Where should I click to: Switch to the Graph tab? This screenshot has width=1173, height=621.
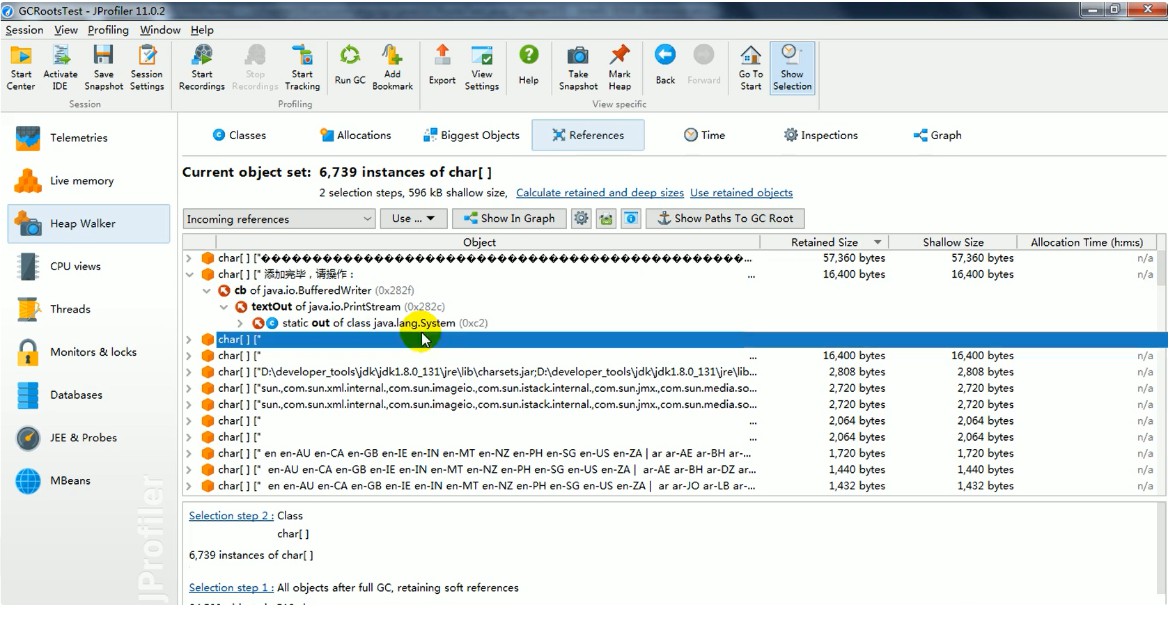[x=937, y=135]
